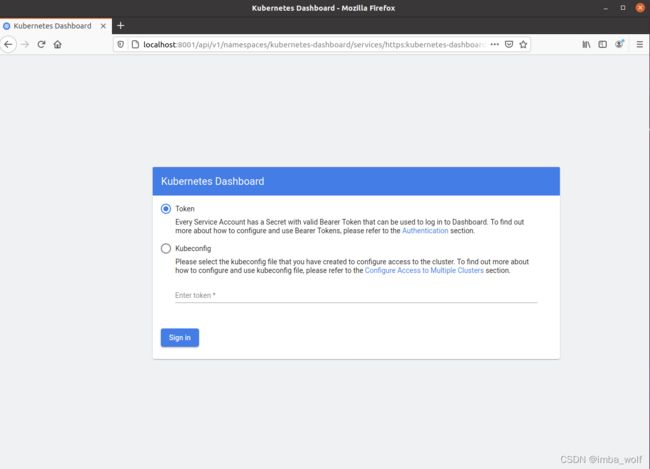This screenshot has width=650, height=469.
Task: Go back with the Firefox back arrow
Action: coord(8,44)
